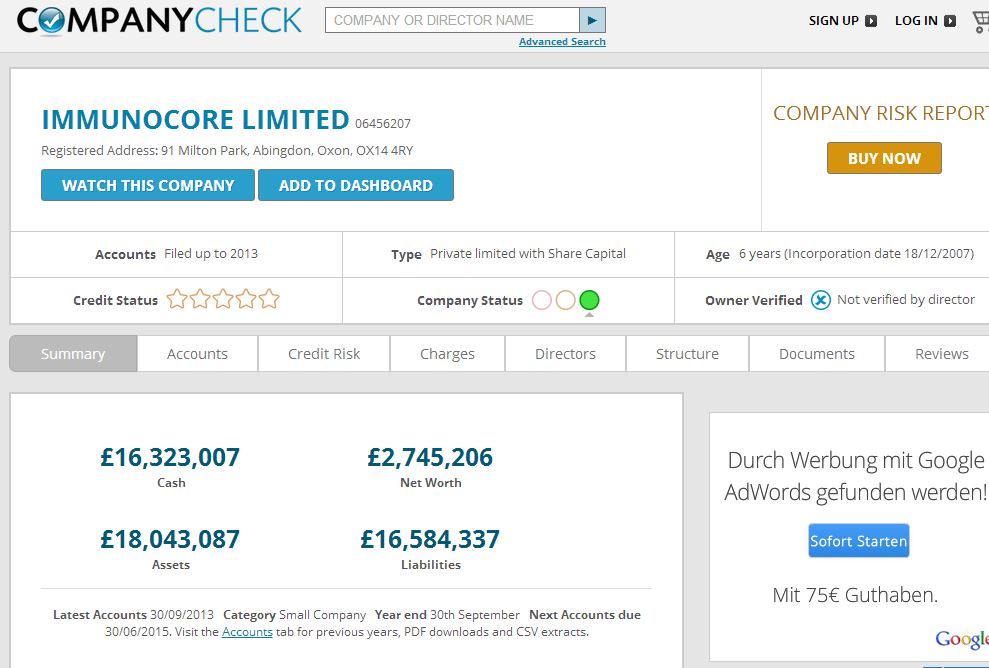Image resolution: width=989 pixels, height=668 pixels.
Task: Open the Advanced Search link
Action: coord(562,42)
